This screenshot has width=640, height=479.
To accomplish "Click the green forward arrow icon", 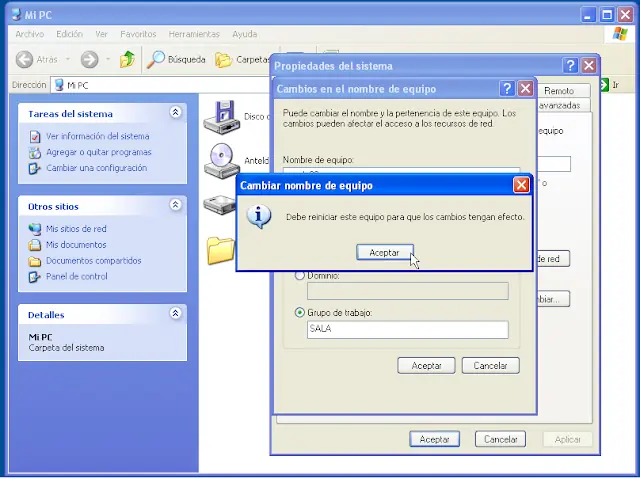I will [x=89, y=59].
